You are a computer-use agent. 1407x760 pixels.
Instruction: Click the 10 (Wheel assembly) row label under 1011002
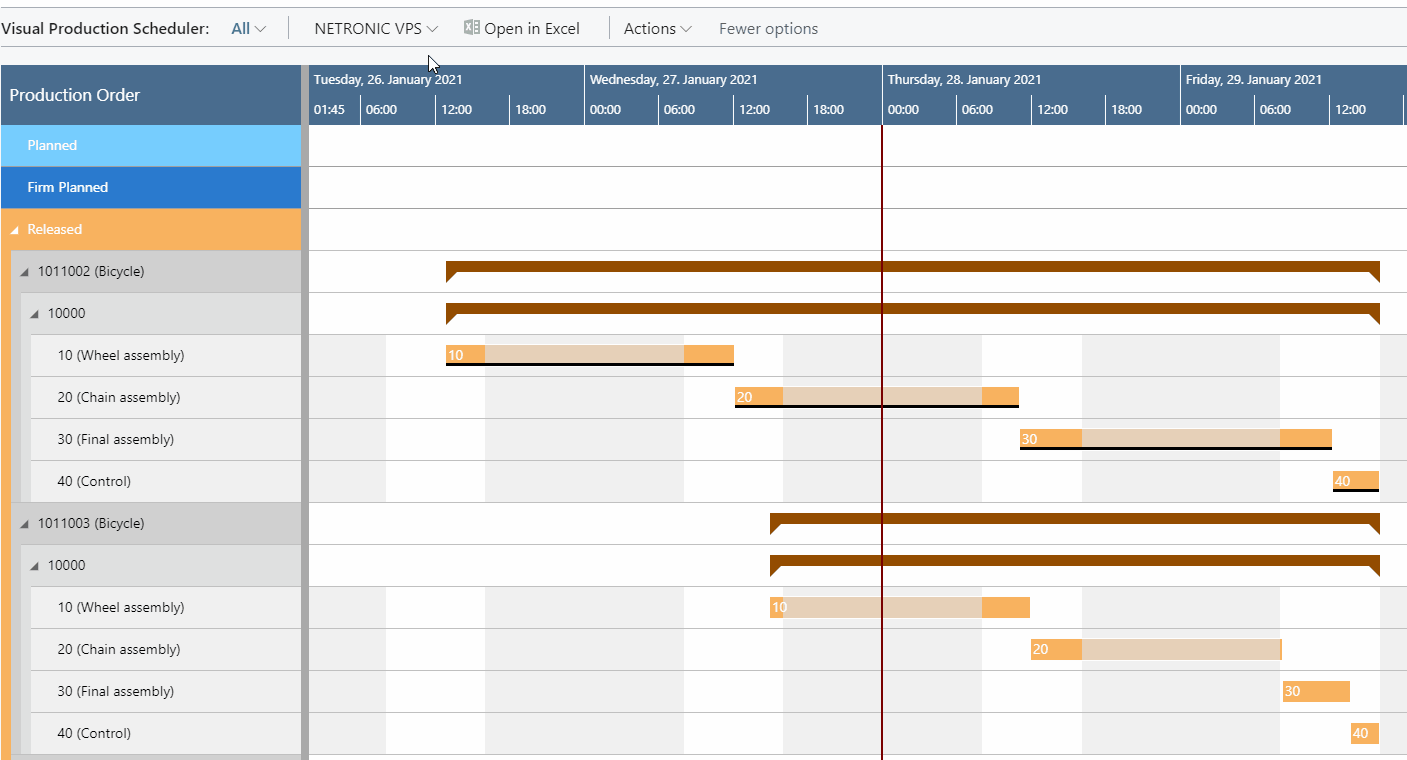tap(120, 355)
